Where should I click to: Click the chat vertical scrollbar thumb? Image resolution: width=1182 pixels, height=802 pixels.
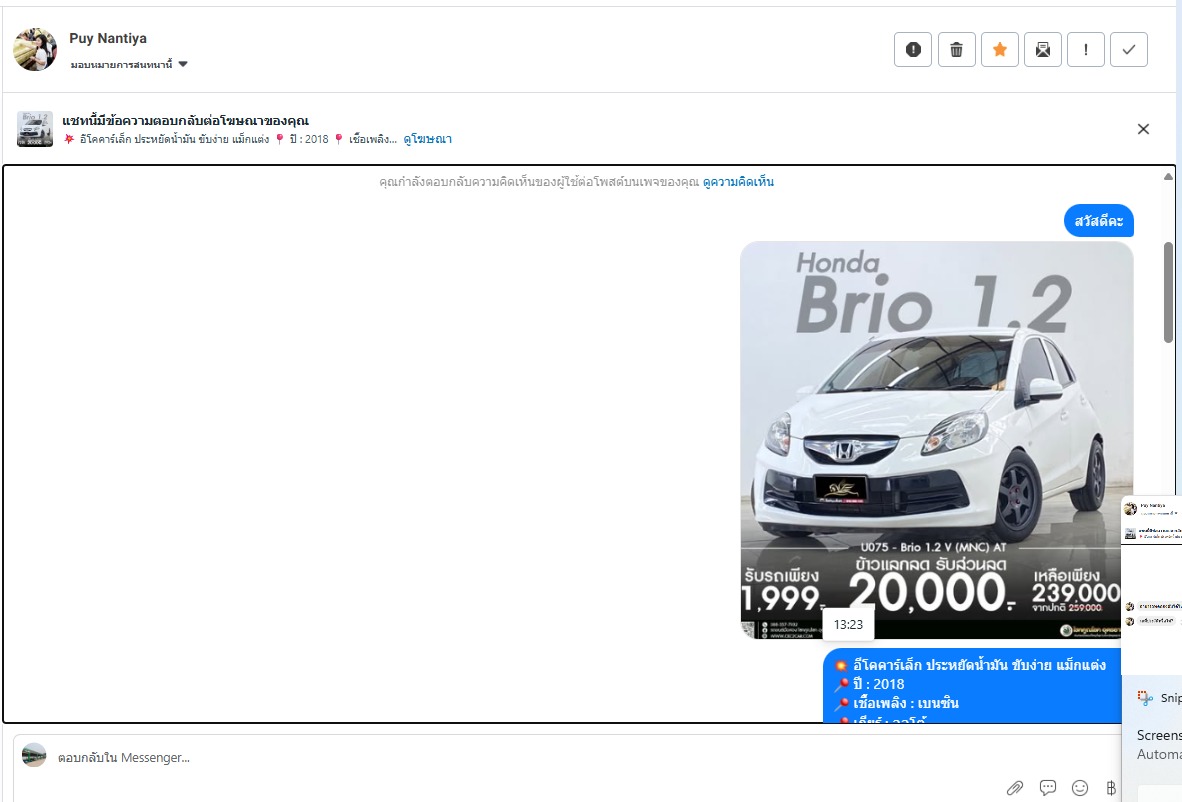pyautogui.click(x=1168, y=292)
